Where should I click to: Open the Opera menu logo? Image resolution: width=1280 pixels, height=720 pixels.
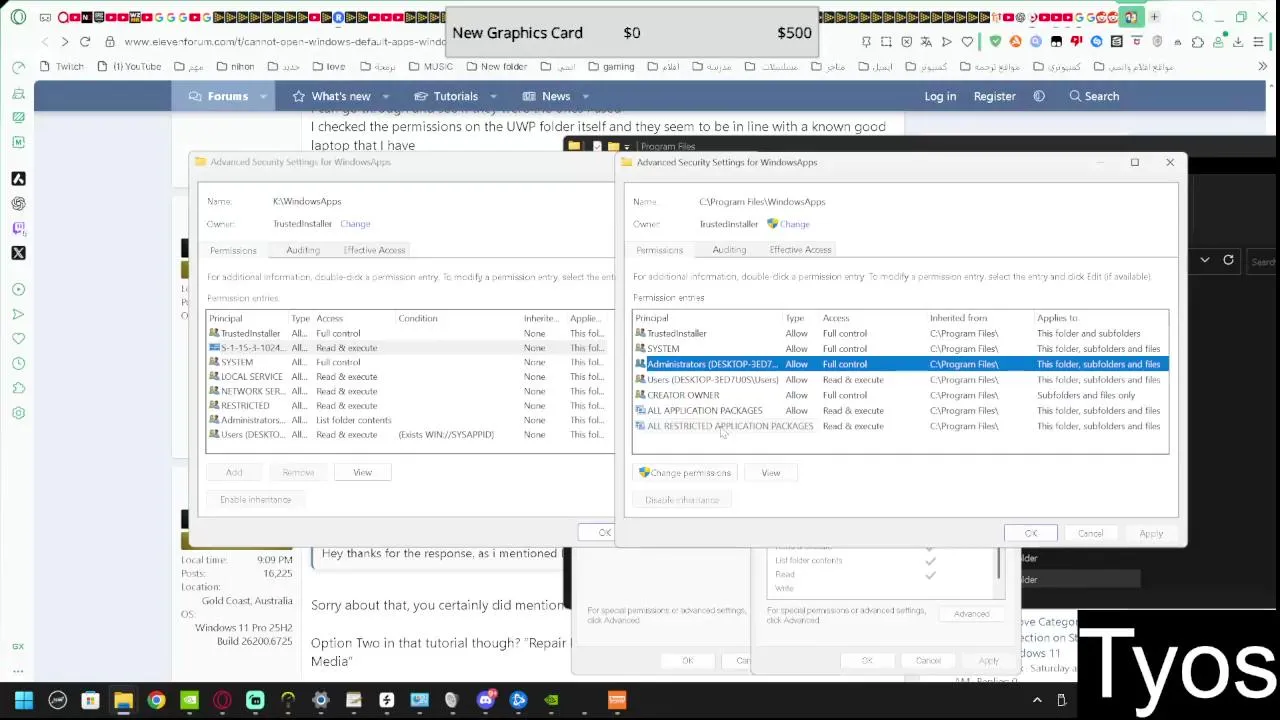pos(18,17)
